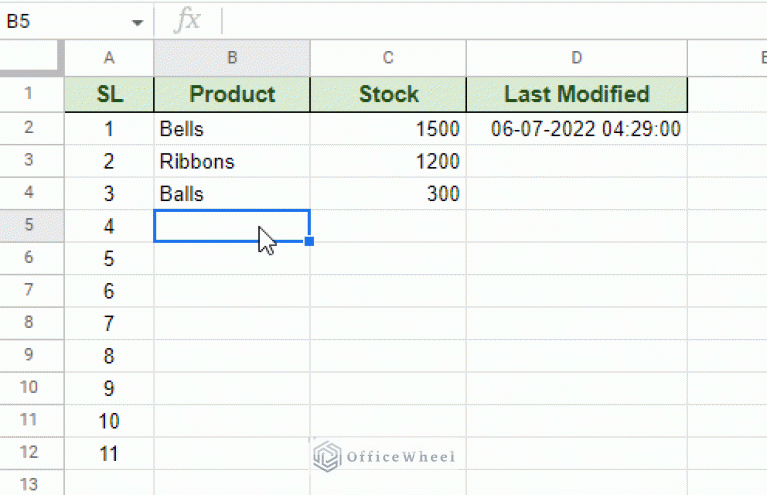Select cell A5 containing SL 4
The height and width of the screenshot is (495, 767).
pyautogui.click(x=109, y=225)
